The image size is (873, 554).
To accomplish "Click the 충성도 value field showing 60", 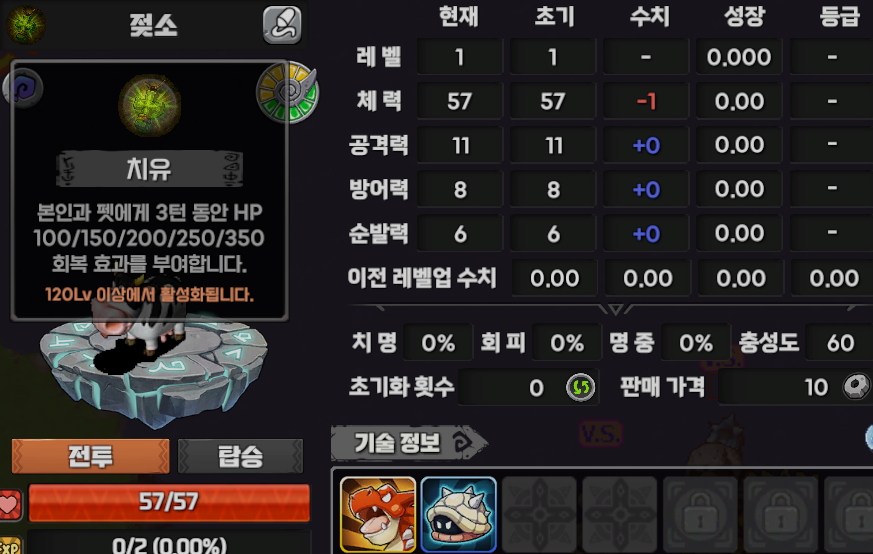I will 840,342.
